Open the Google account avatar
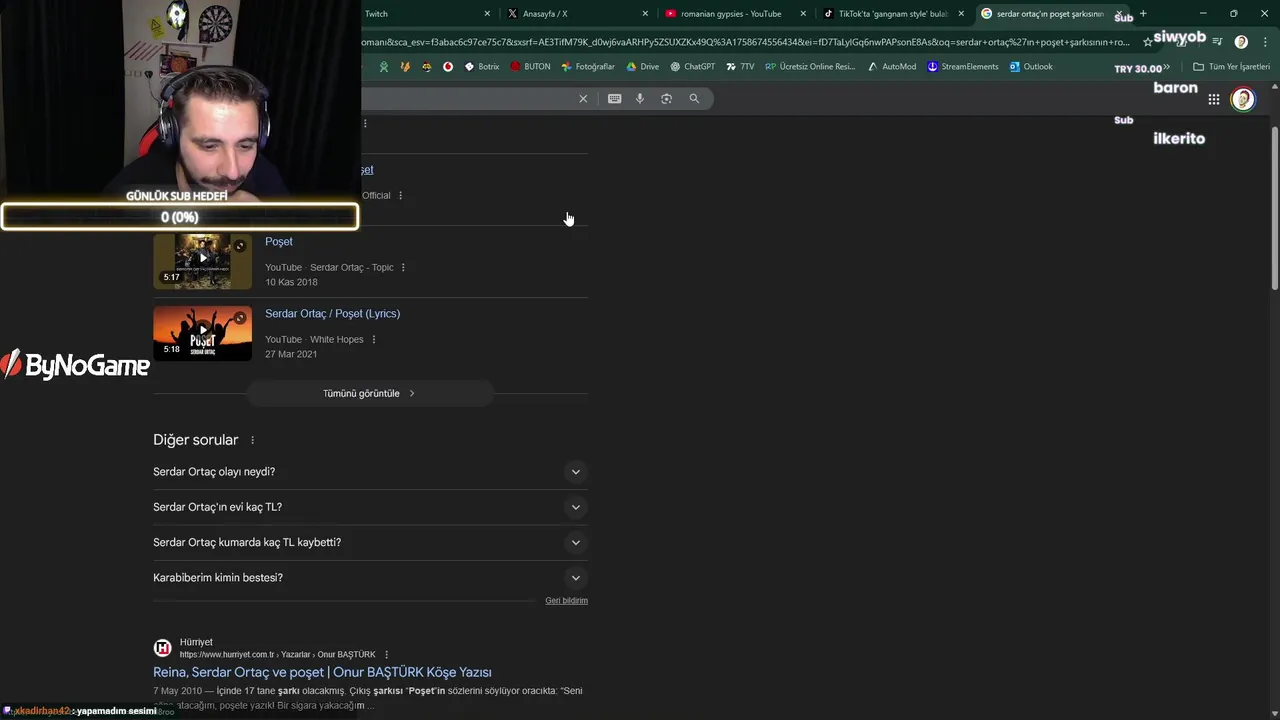This screenshot has height=720, width=1280. [x=1243, y=99]
